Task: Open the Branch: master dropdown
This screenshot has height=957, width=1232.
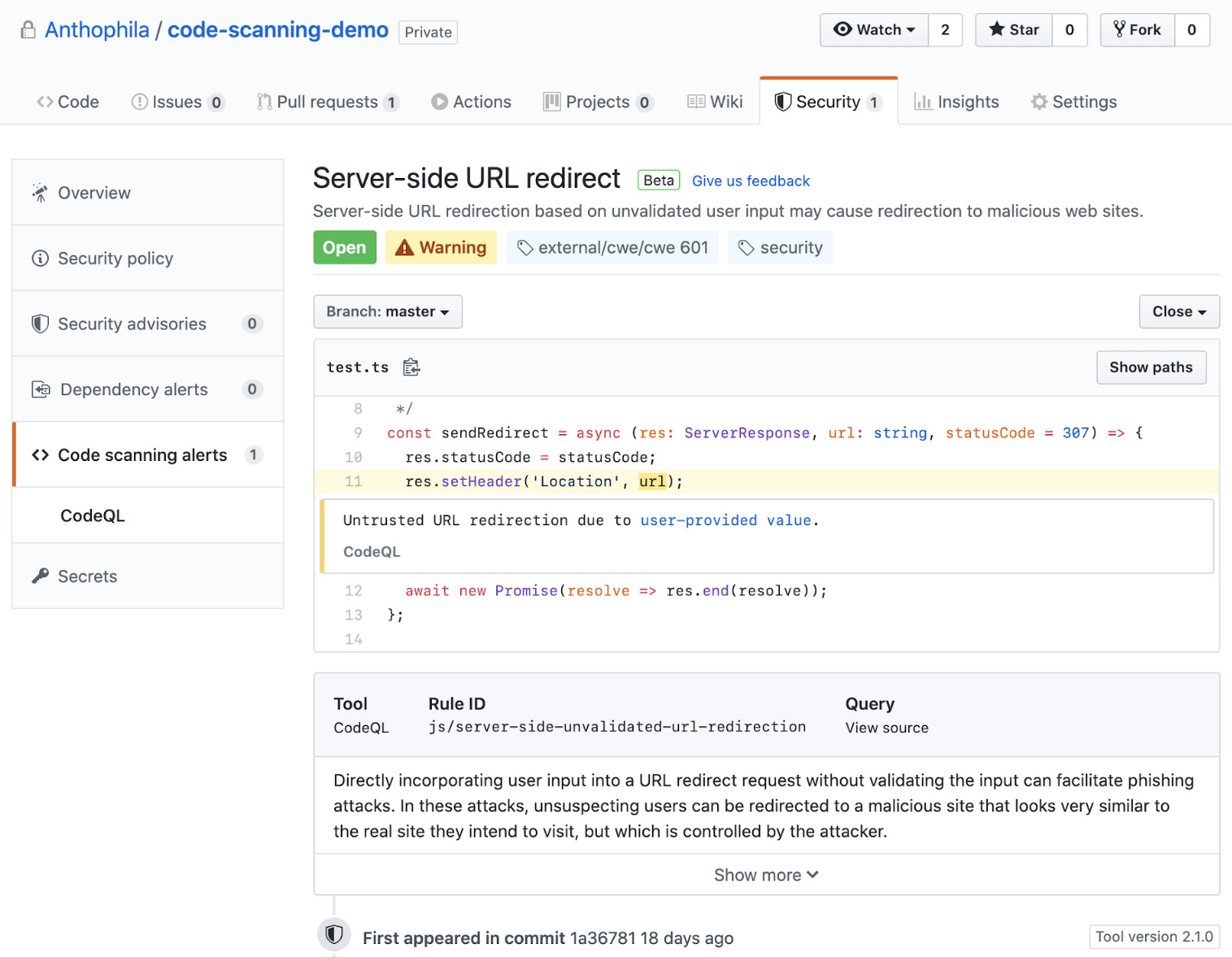Action: tap(387, 311)
